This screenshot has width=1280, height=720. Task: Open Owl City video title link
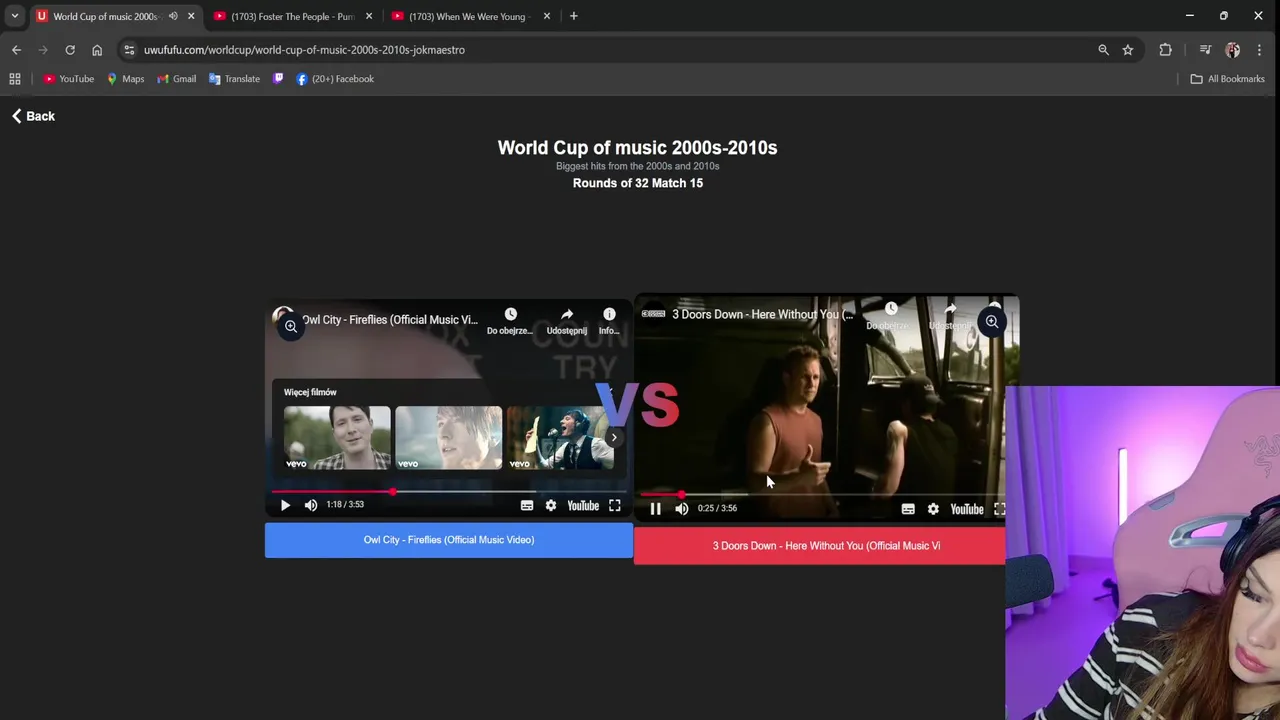click(x=390, y=320)
